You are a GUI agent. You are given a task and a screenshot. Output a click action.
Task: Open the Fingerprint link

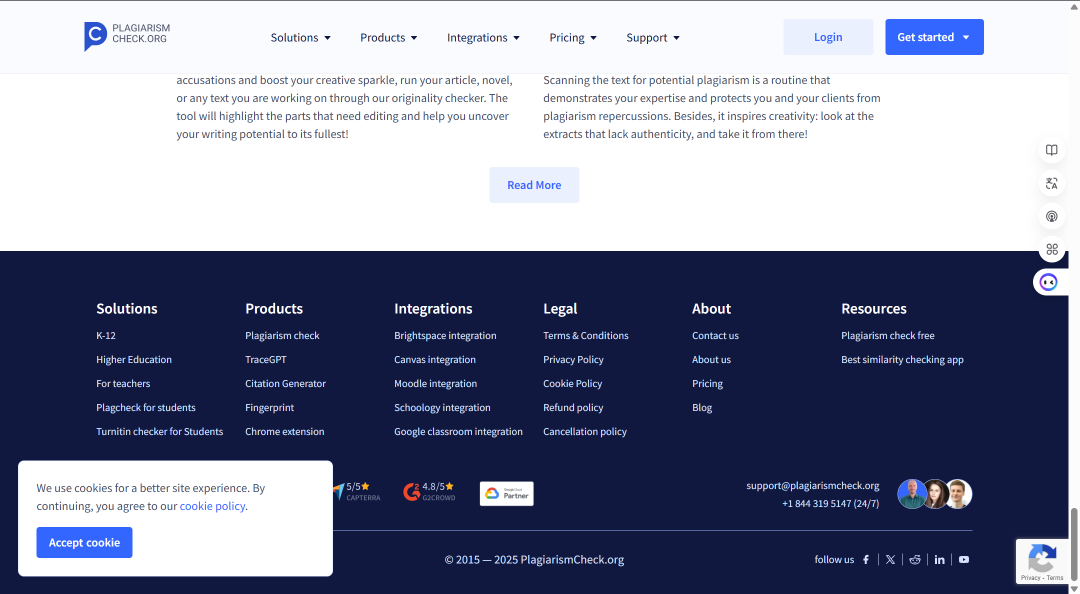(269, 408)
